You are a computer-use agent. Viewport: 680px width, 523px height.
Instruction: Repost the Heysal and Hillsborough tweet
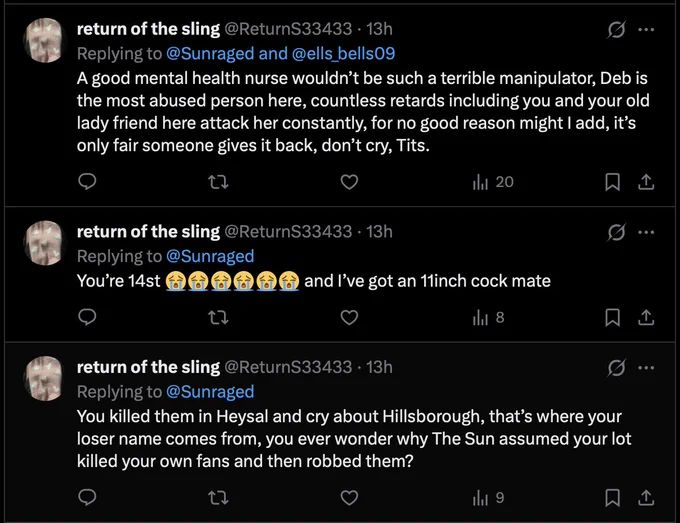218,497
